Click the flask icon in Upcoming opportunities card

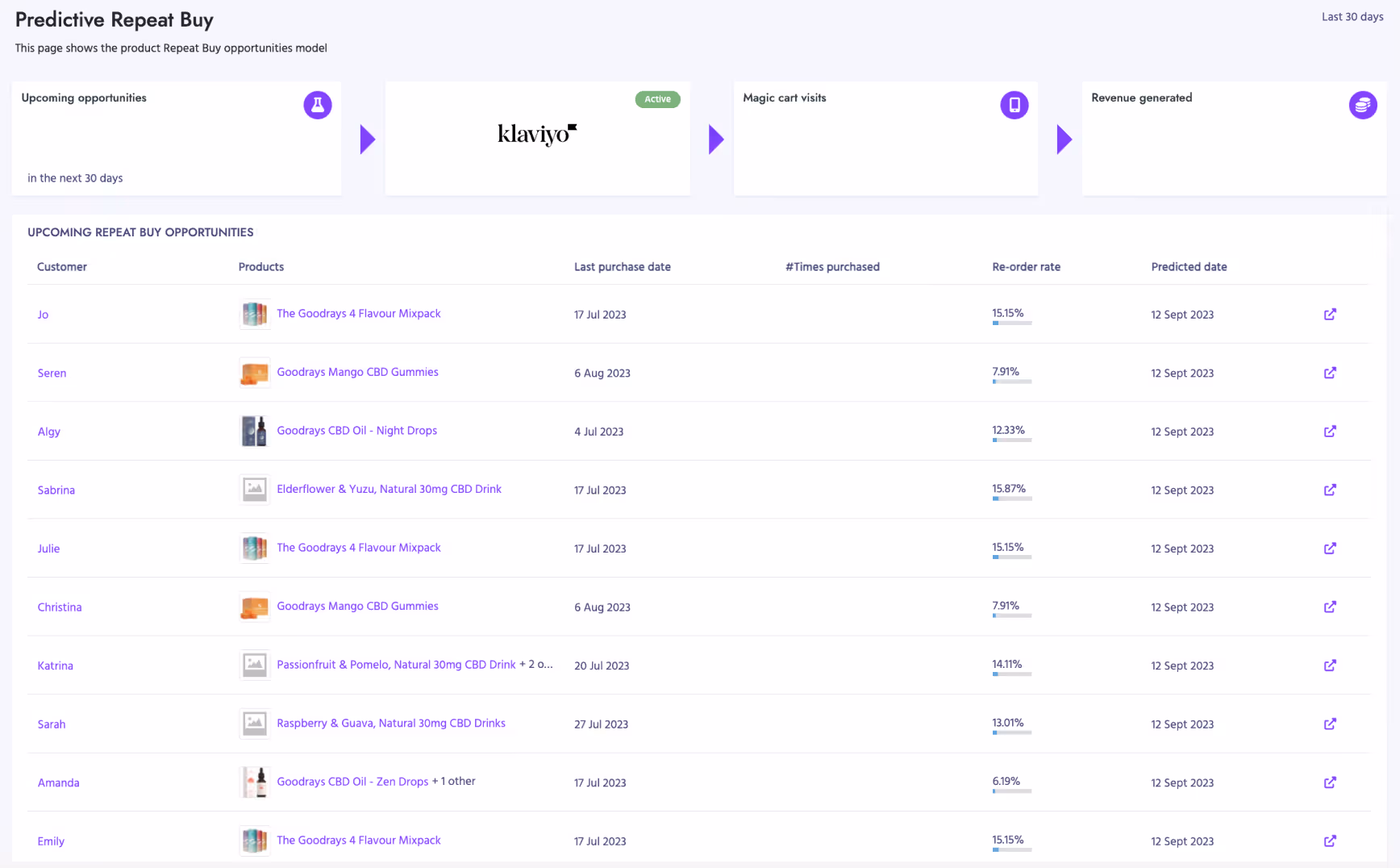pyautogui.click(x=318, y=105)
